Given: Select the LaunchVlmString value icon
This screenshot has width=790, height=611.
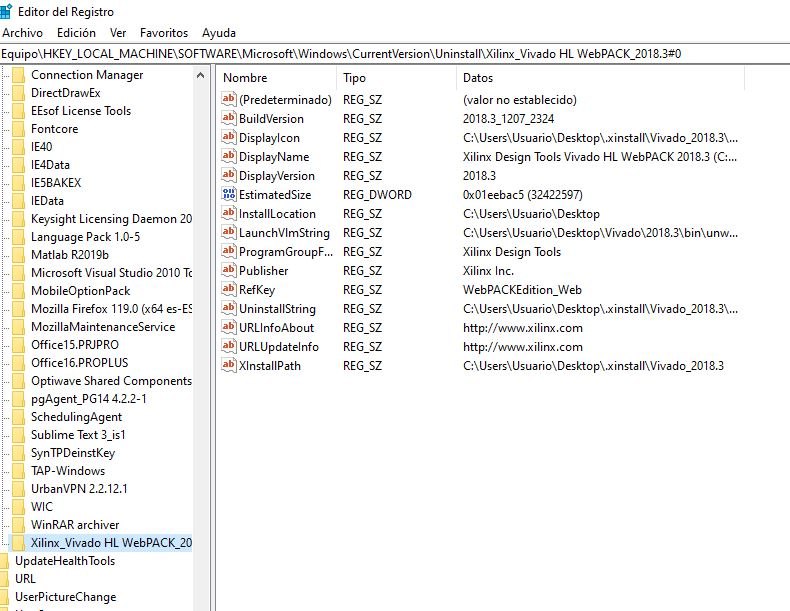Looking at the screenshot, I should click(228, 233).
